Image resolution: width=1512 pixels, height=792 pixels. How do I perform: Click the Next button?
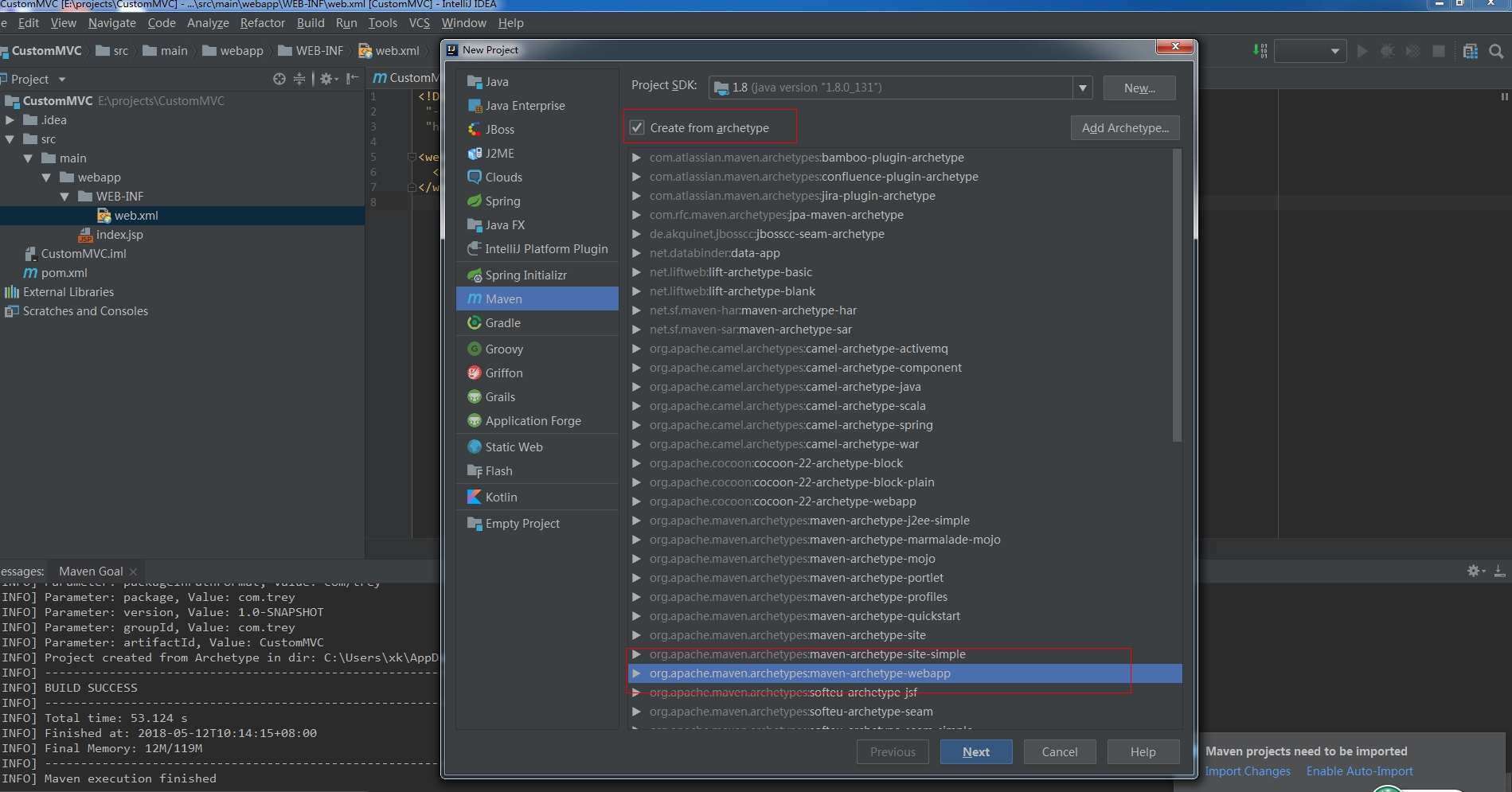coord(976,752)
